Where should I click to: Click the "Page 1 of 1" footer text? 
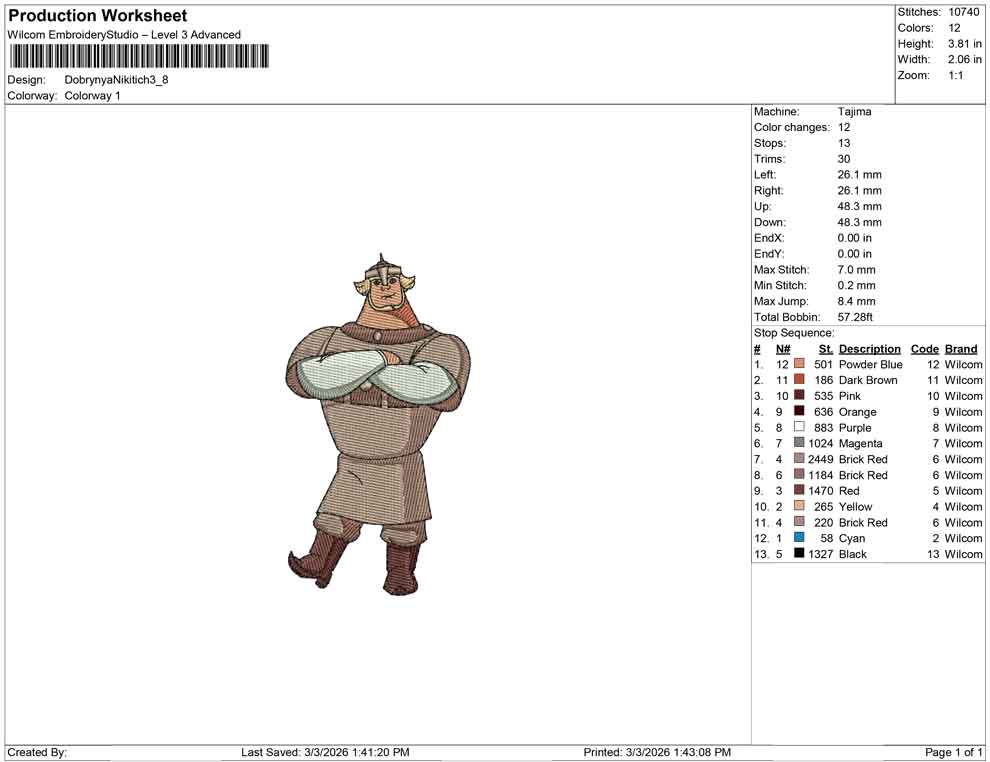click(x=953, y=752)
